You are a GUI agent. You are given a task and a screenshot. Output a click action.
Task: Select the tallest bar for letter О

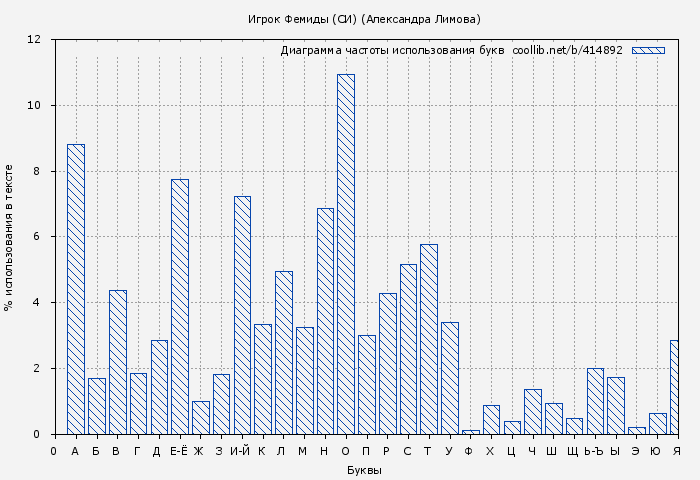click(x=346, y=254)
